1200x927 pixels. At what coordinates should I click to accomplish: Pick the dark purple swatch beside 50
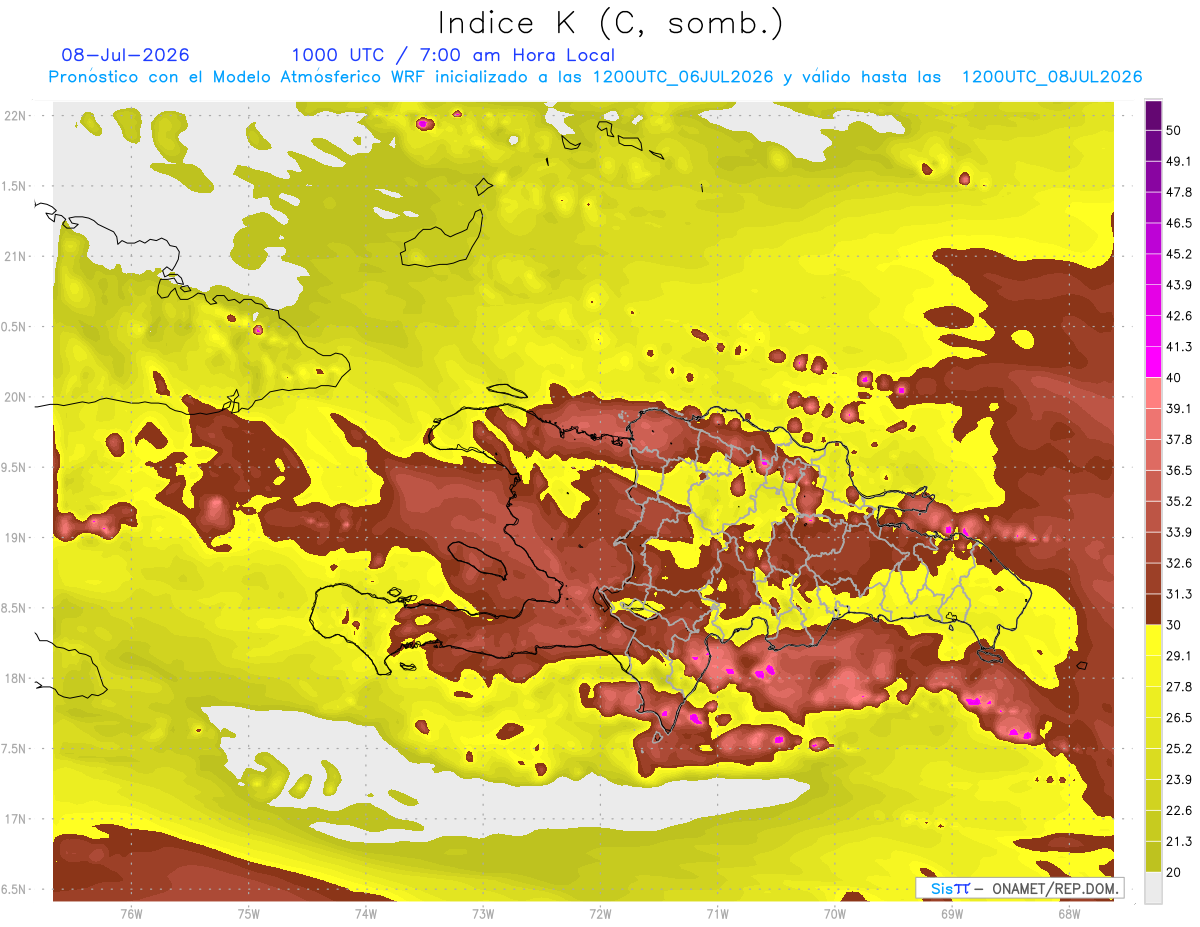[x=1153, y=116]
